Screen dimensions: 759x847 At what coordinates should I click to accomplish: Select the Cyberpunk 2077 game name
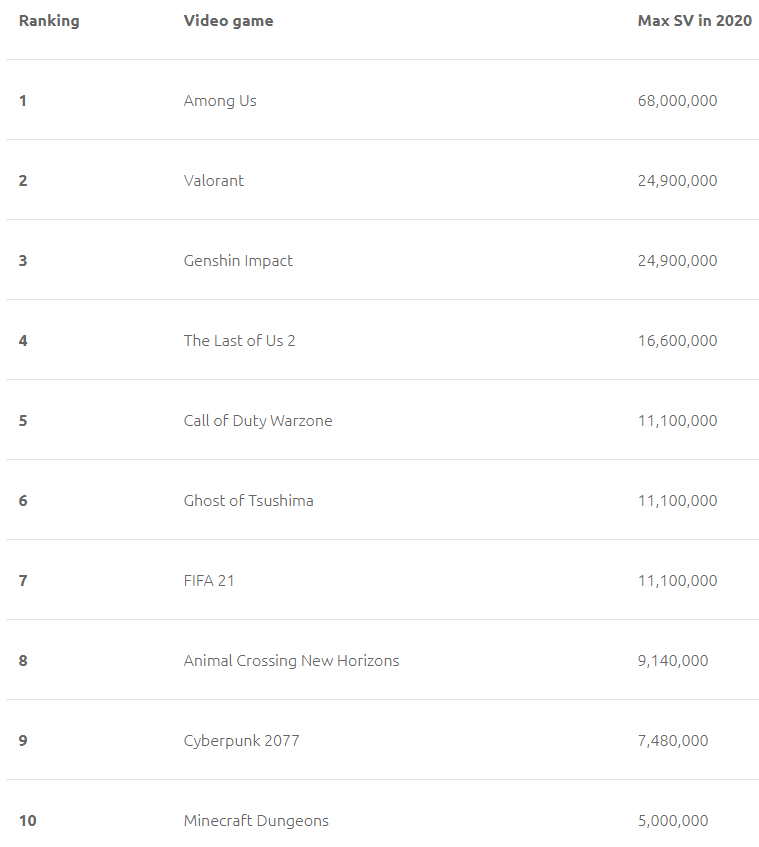(x=241, y=741)
